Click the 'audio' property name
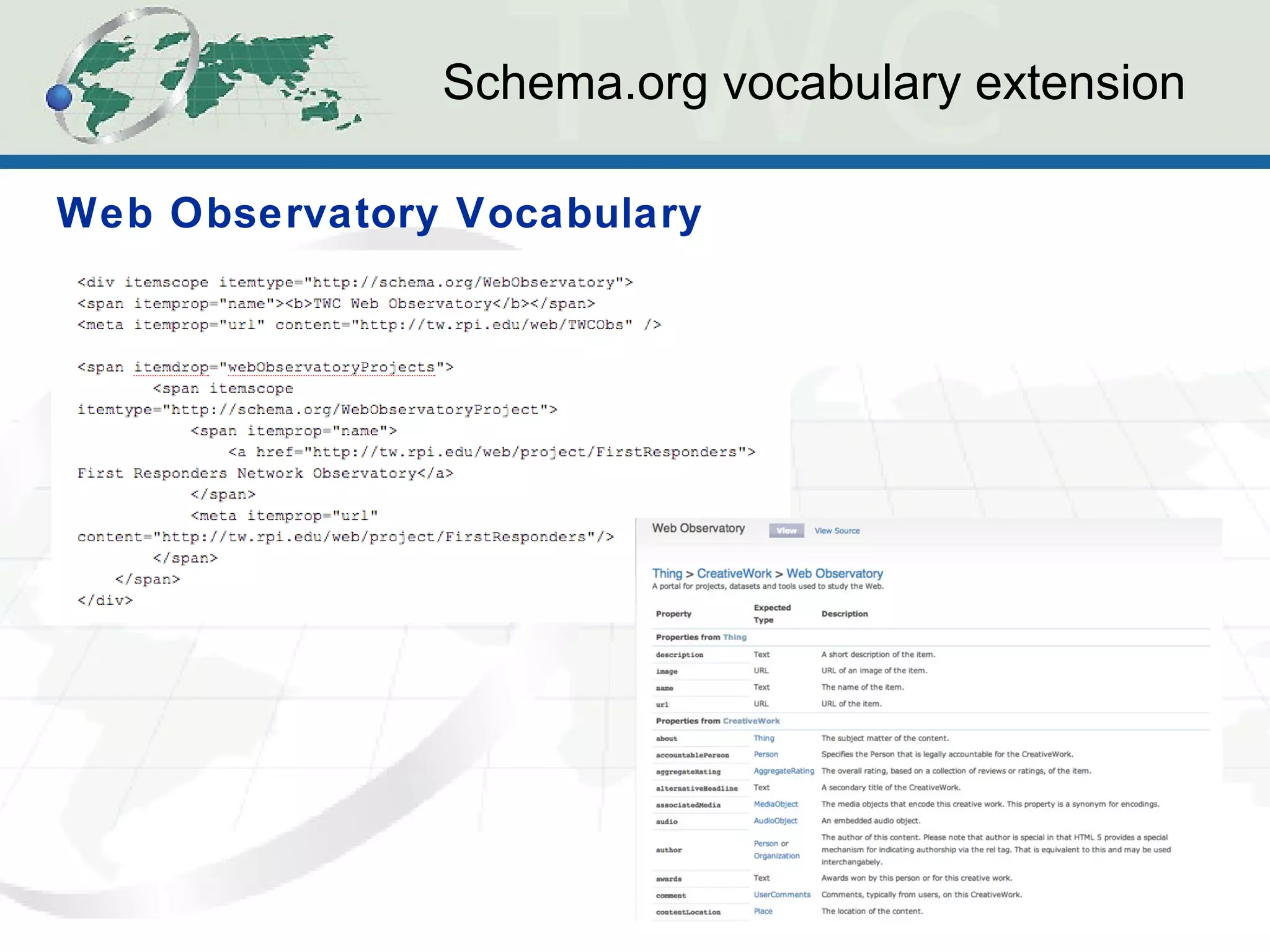 tap(667, 821)
